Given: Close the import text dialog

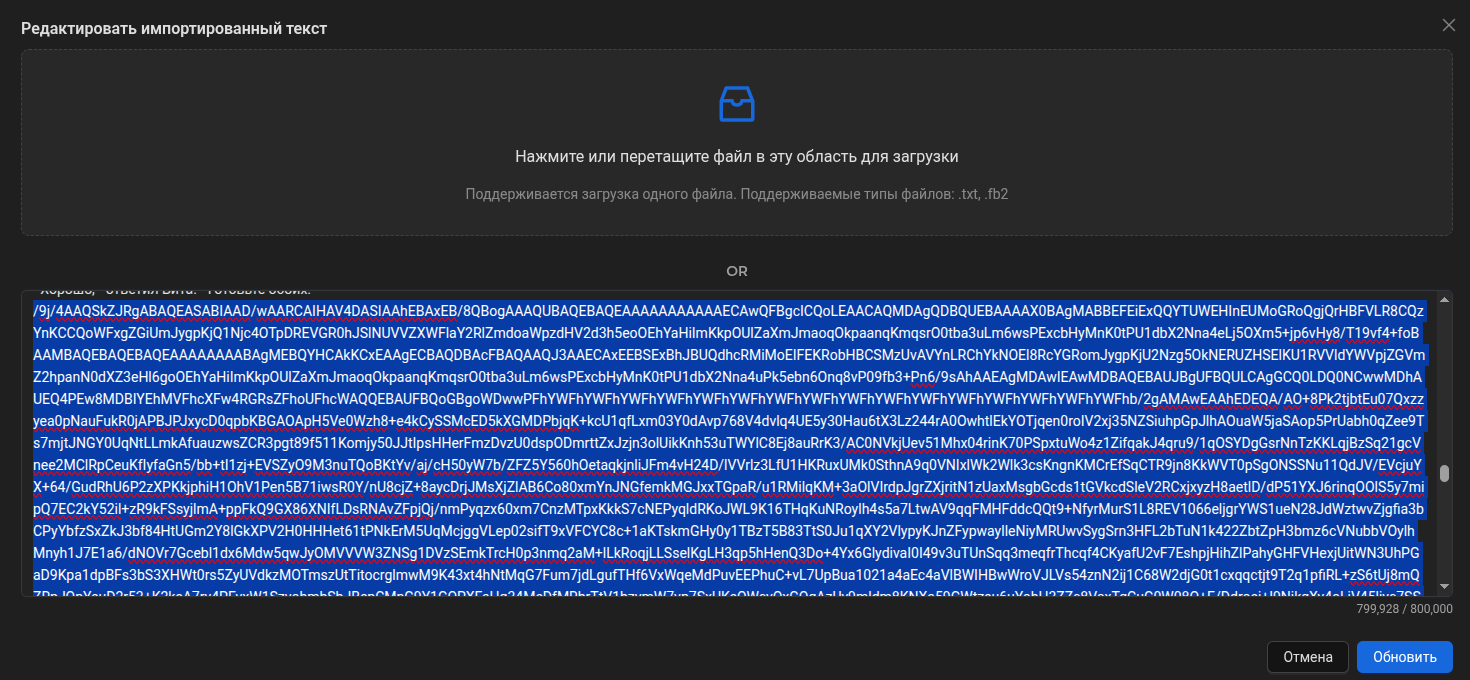Looking at the screenshot, I should tap(1448, 25).
